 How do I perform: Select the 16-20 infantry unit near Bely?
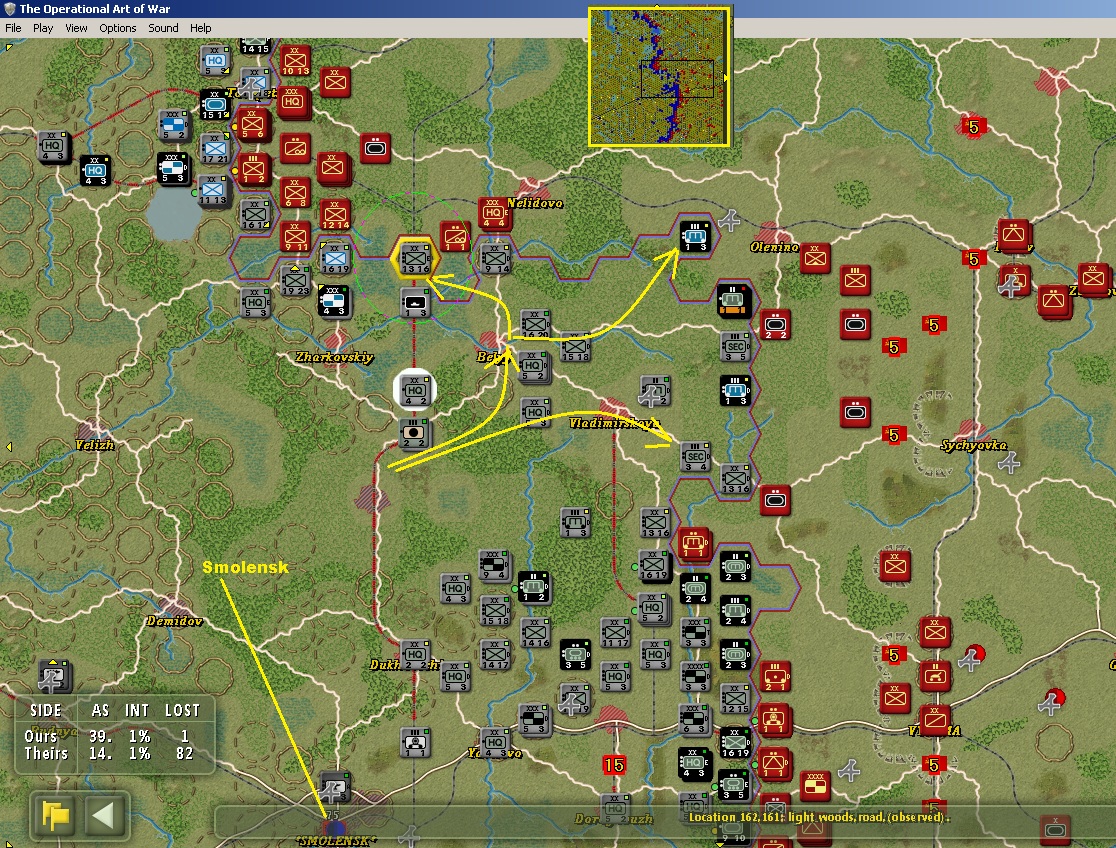[535, 324]
